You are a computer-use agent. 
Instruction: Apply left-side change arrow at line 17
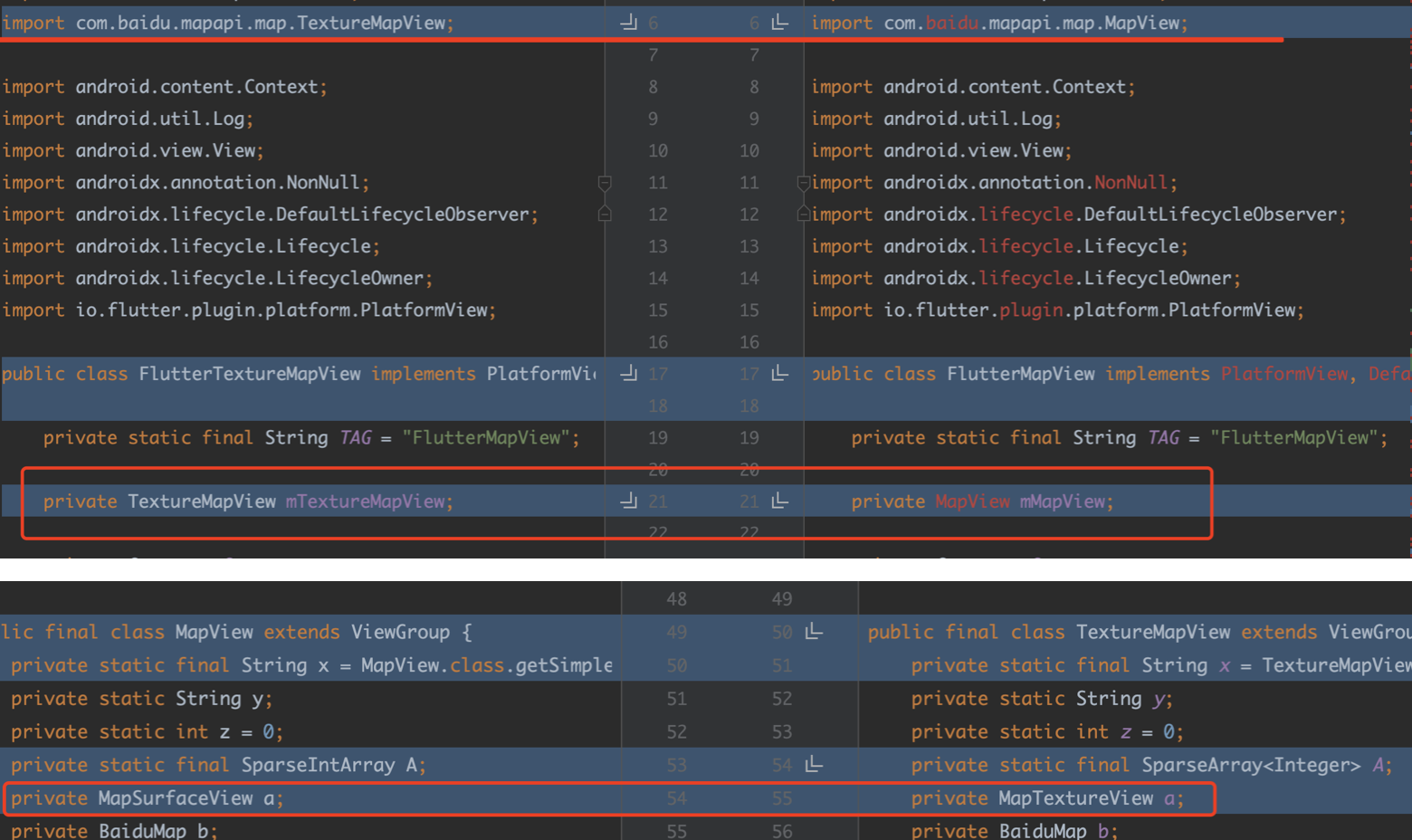tap(629, 373)
